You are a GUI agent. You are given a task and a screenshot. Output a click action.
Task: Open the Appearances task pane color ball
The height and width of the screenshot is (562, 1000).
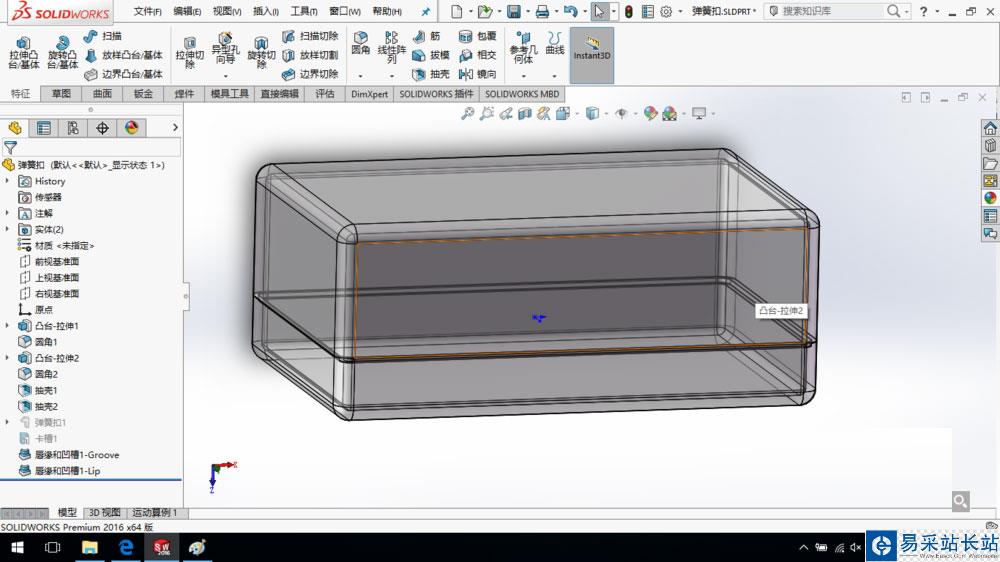(990, 198)
